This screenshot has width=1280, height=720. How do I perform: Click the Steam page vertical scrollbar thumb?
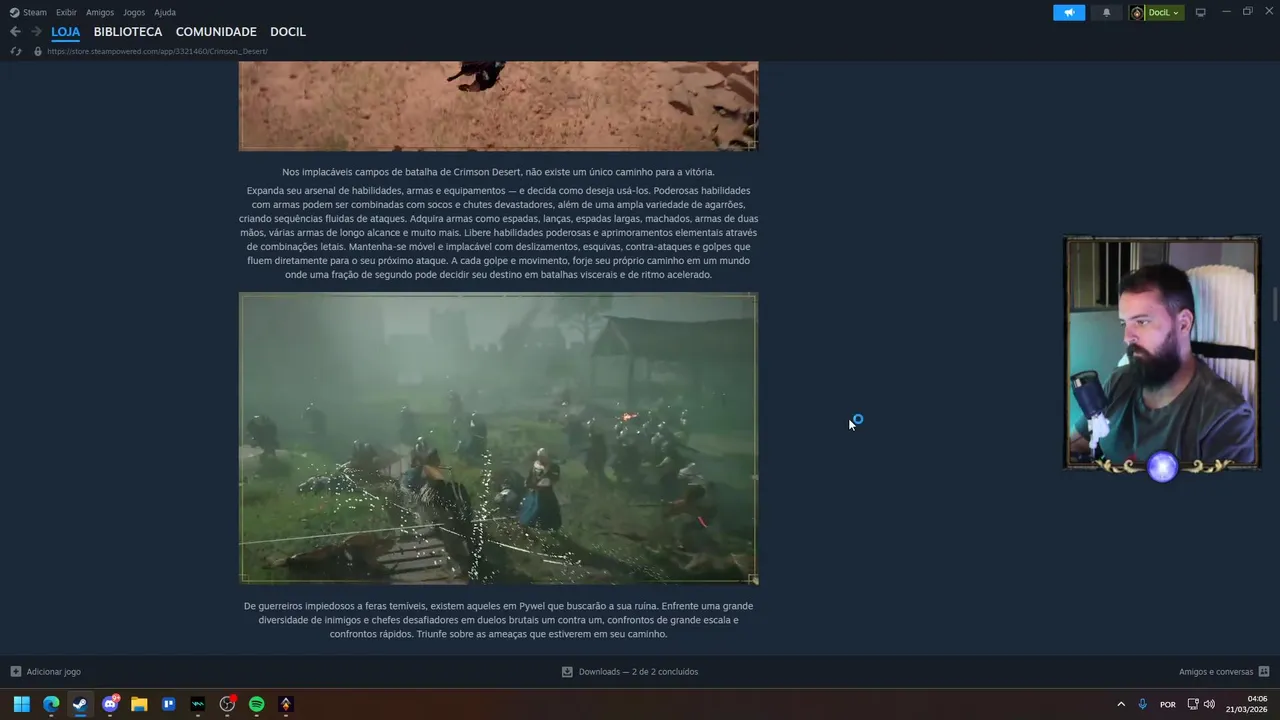pyautogui.click(x=1275, y=305)
